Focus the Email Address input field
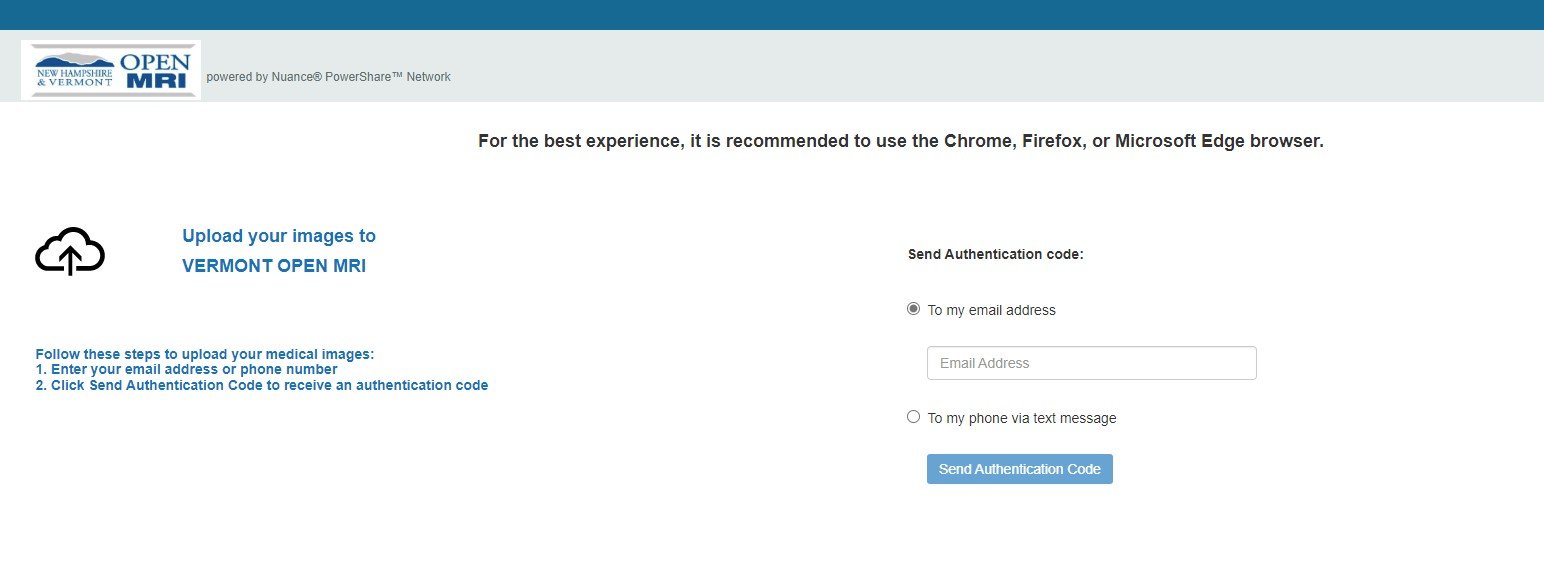1544x566 pixels. (1091, 363)
